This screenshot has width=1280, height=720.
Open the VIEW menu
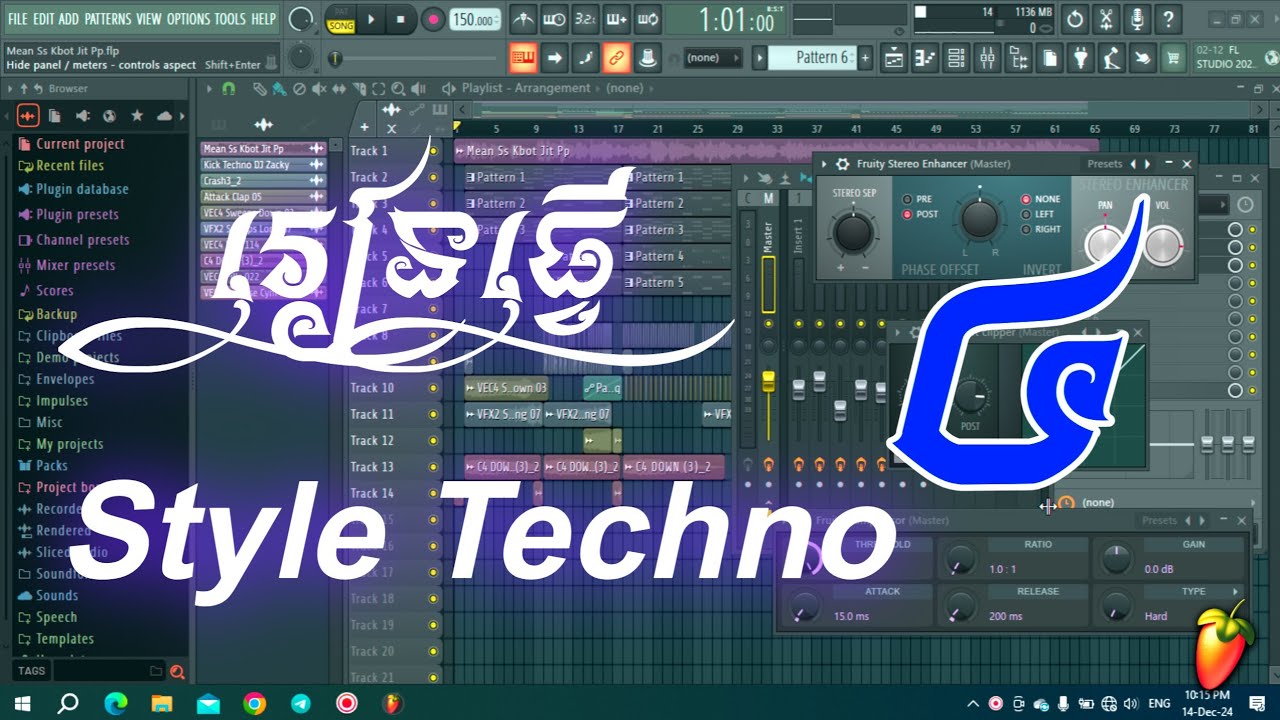pyautogui.click(x=148, y=18)
